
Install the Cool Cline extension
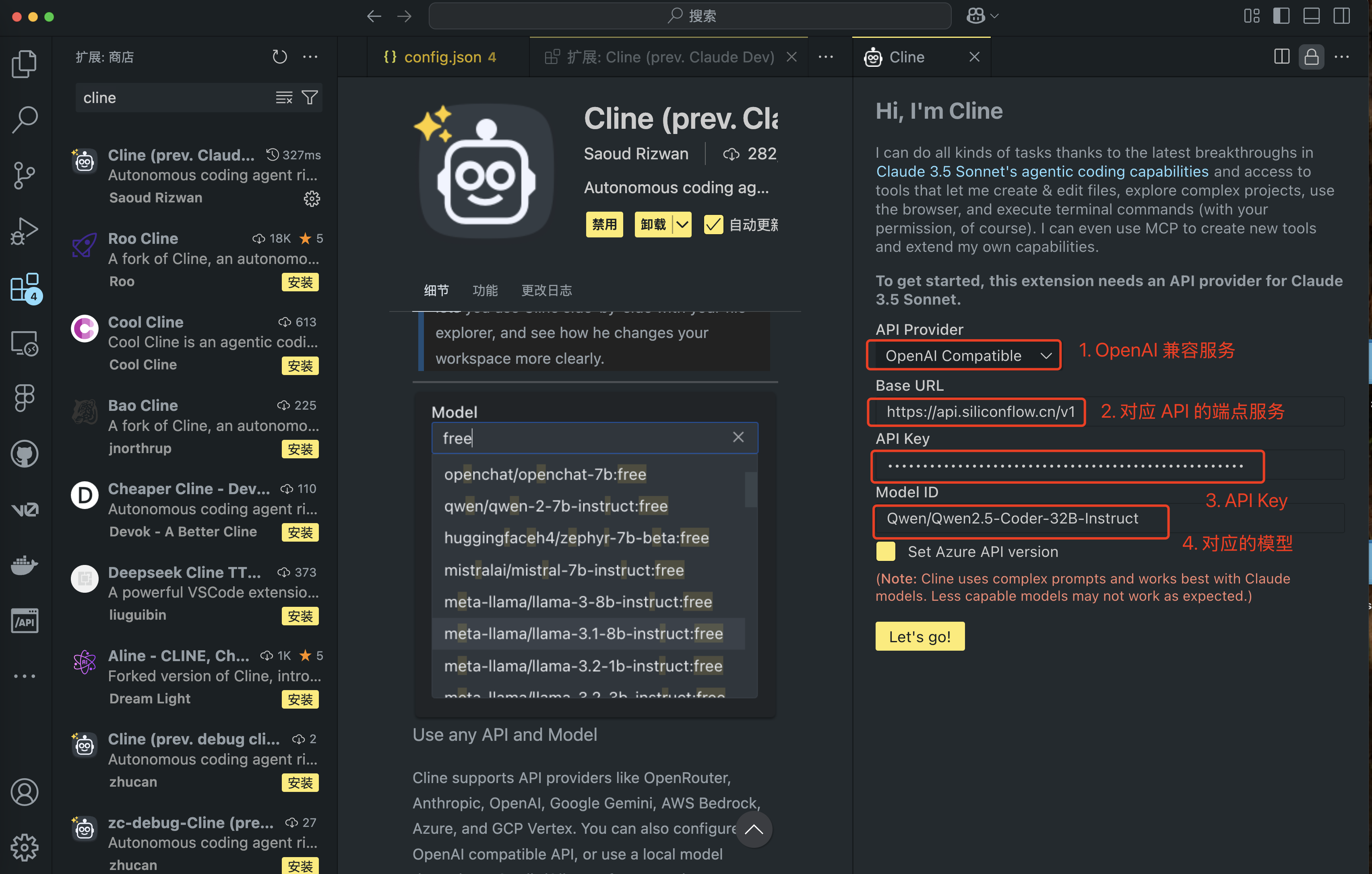(x=300, y=365)
